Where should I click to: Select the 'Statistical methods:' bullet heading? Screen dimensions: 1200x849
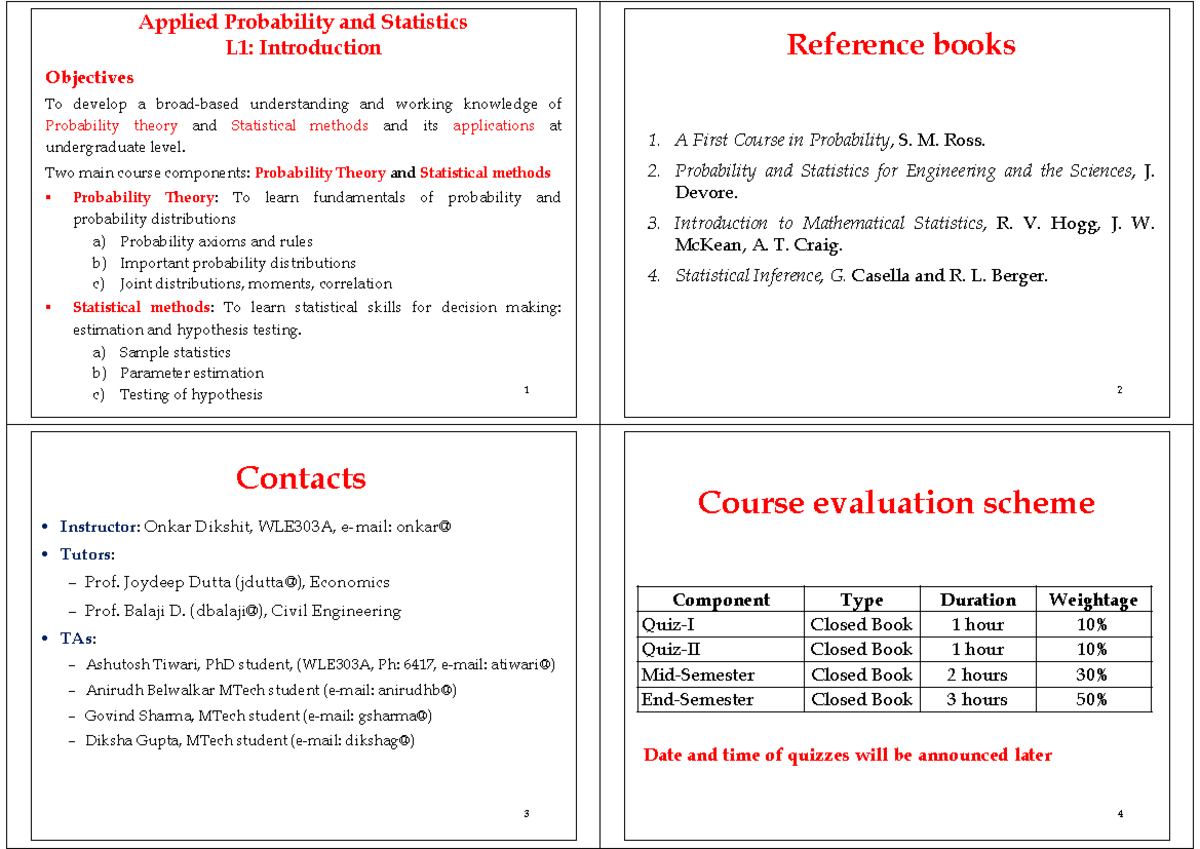(x=145, y=307)
